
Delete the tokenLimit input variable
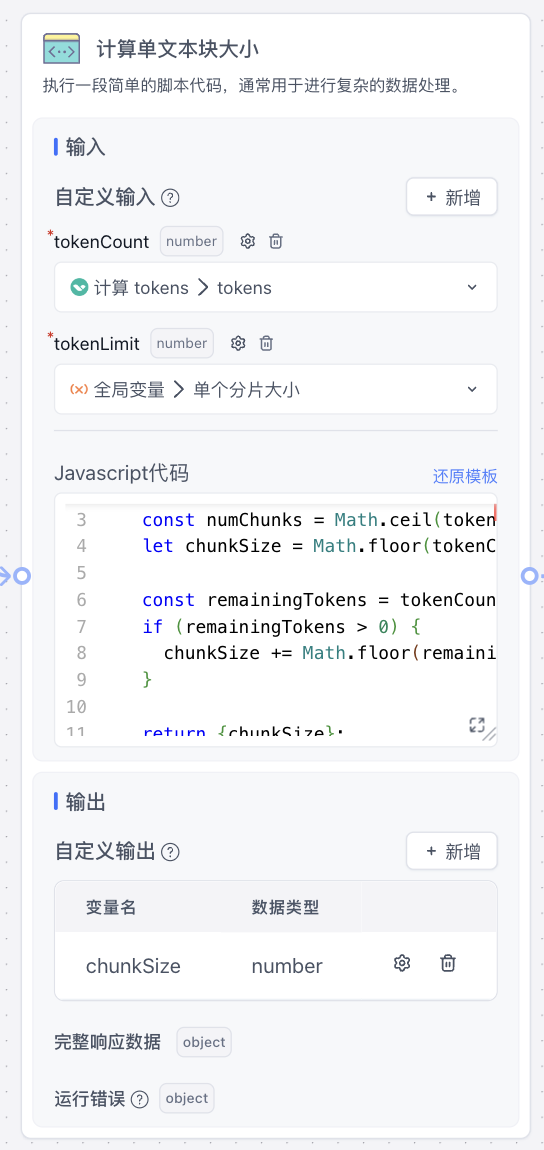click(x=267, y=343)
